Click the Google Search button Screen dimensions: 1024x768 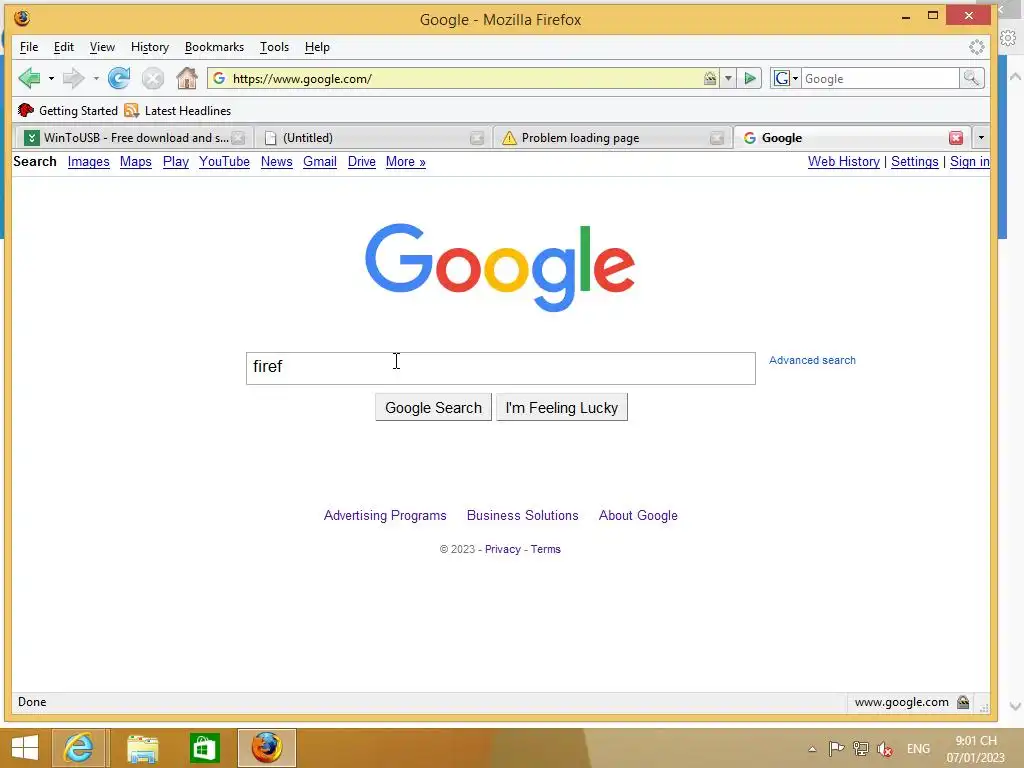[x=433, y=408]
